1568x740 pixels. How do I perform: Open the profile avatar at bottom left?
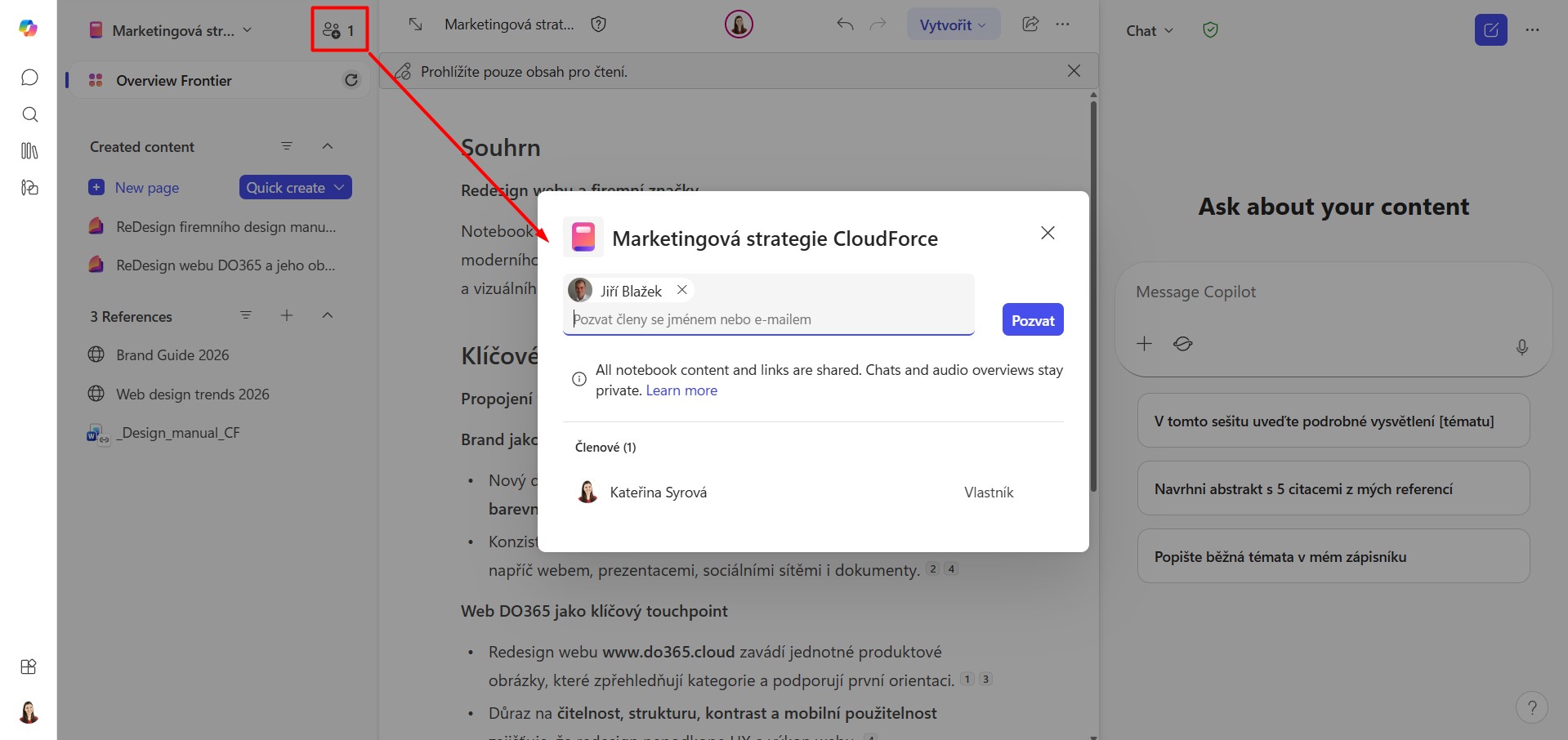29,712
